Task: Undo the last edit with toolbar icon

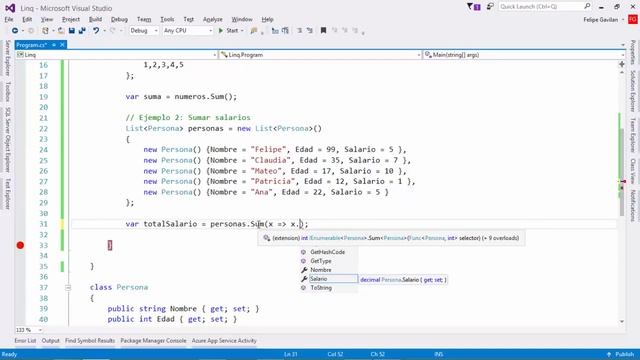Action: pyautogui.click(x=96, y=31)
